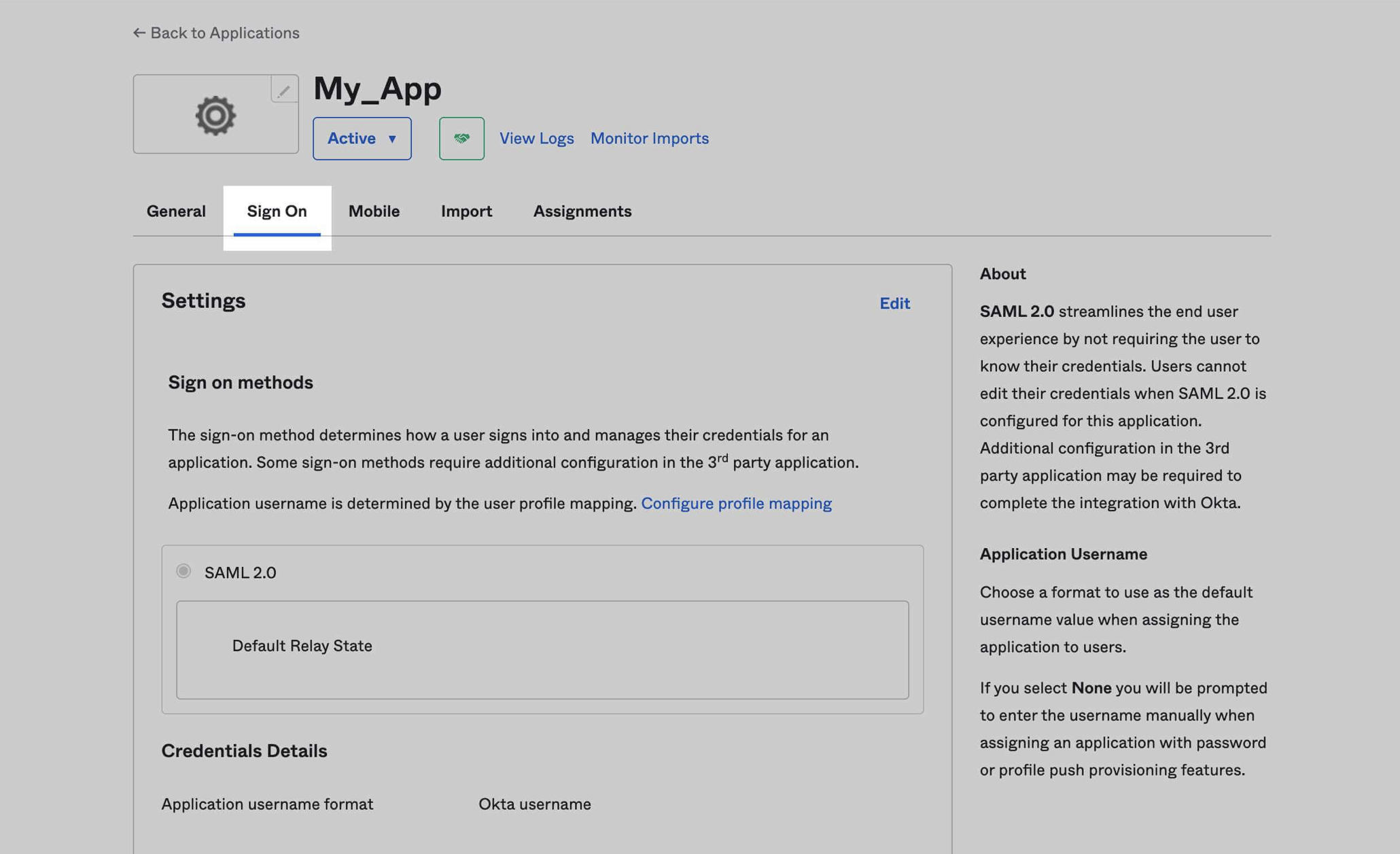Select the Sign On tab
The width and height of the screenshot is (1400, 854).
tap(277, 211)
